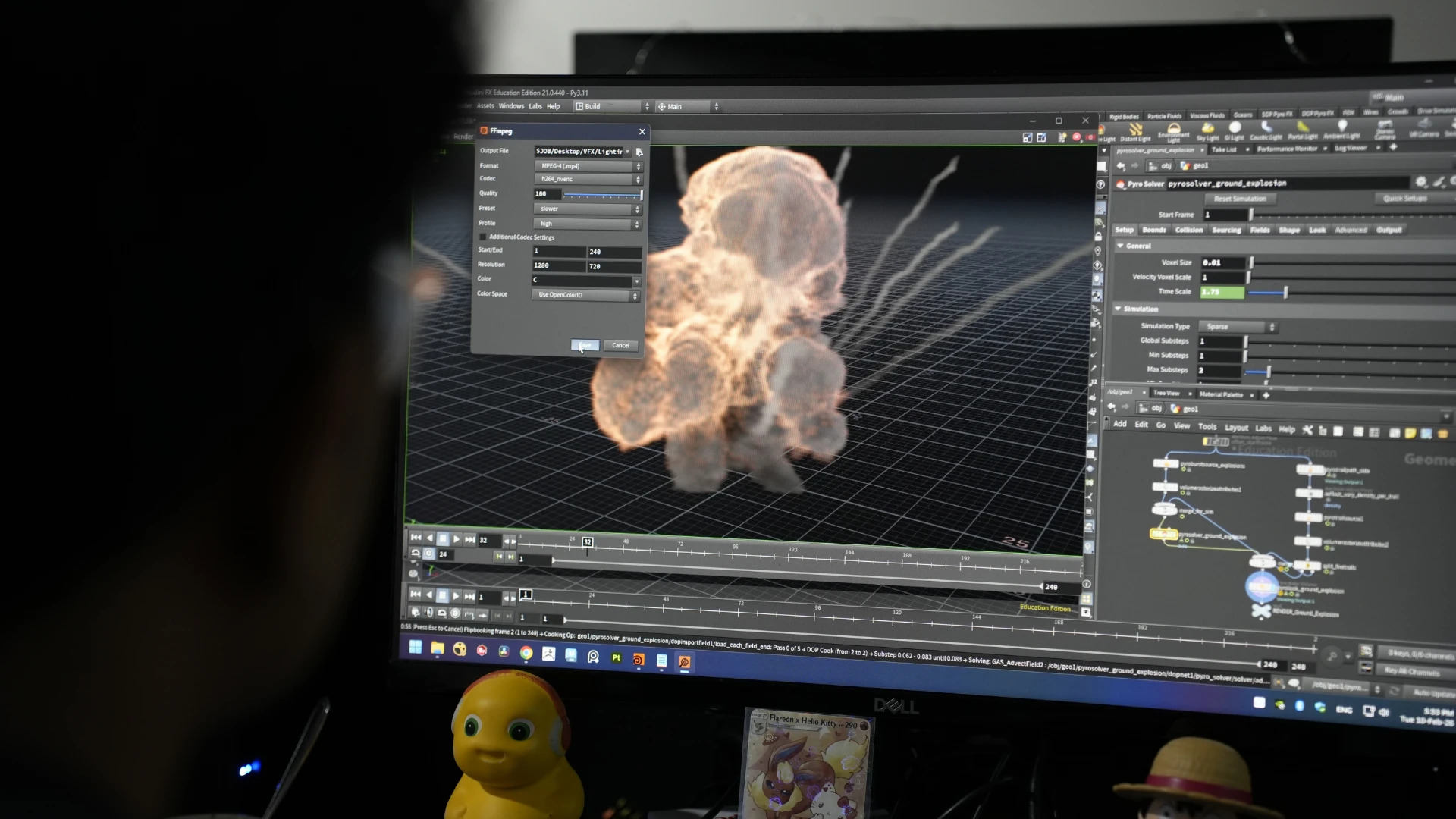Click the Windows Start button in taskbar
1456x819 pixels.
(416, 647)
